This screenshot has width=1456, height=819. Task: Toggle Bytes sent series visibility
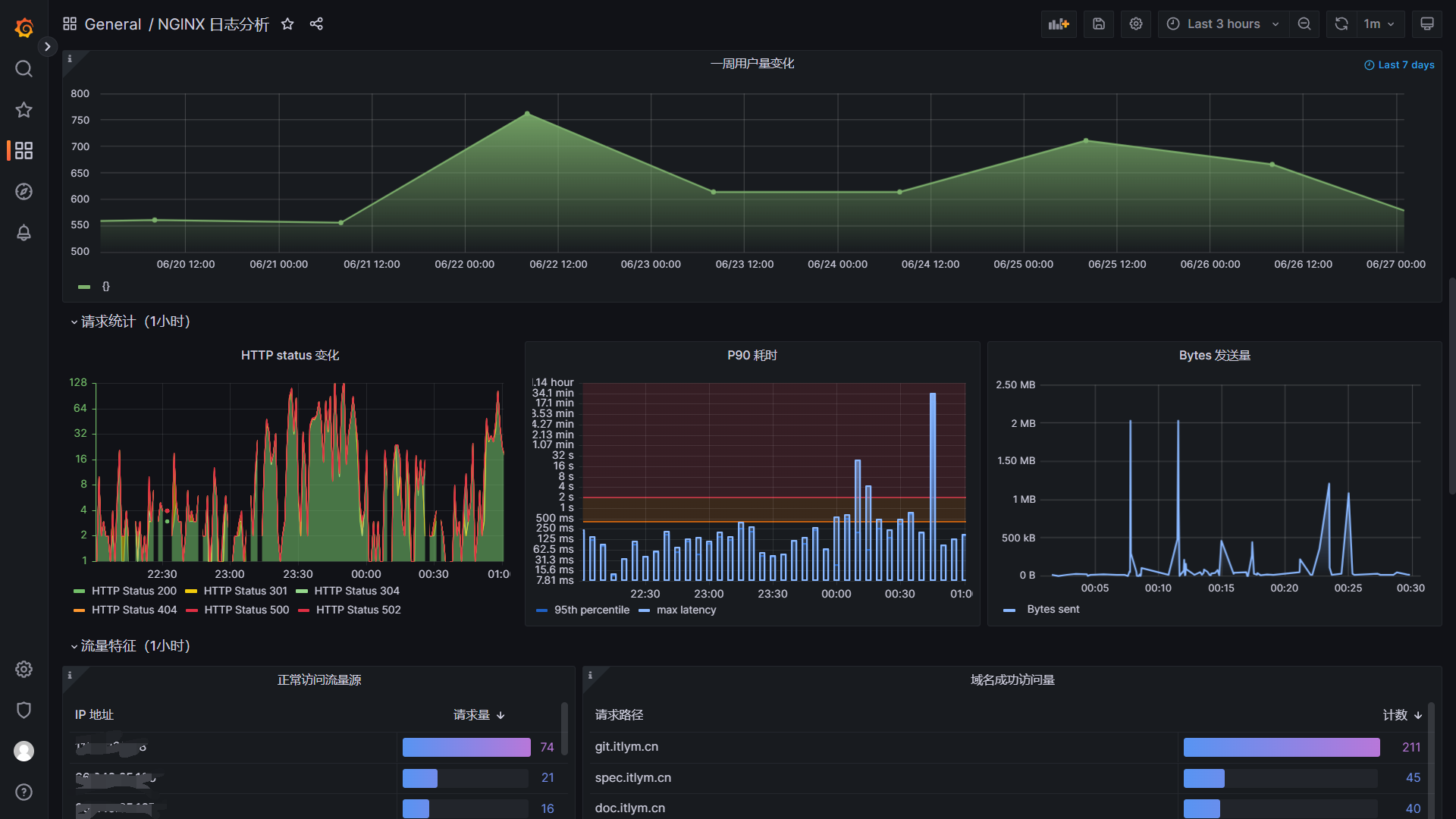pos(1053,609)
